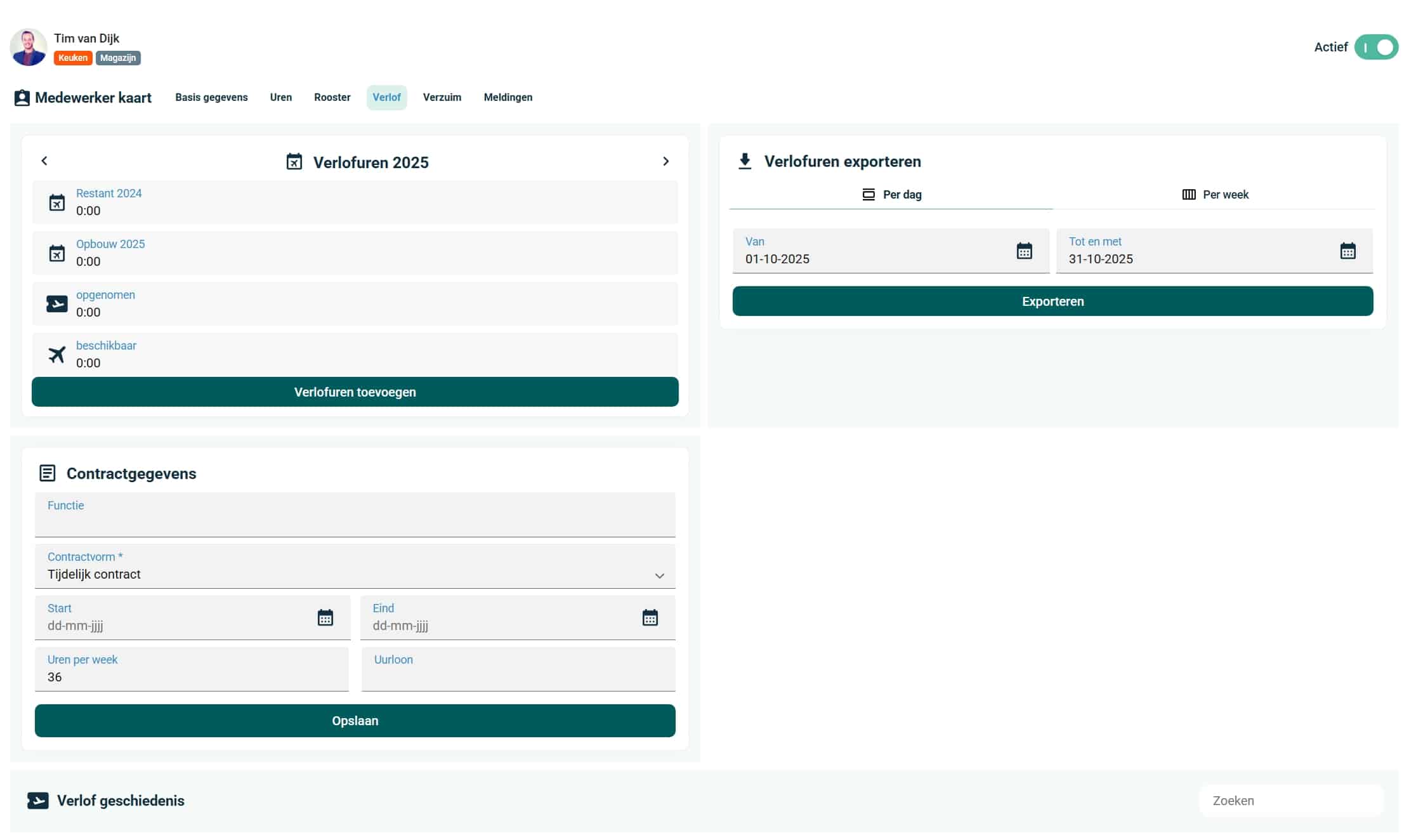Go to previous year of Verlofuren
The height and width of the screenshot is (840, 1409).
point(44,161)
